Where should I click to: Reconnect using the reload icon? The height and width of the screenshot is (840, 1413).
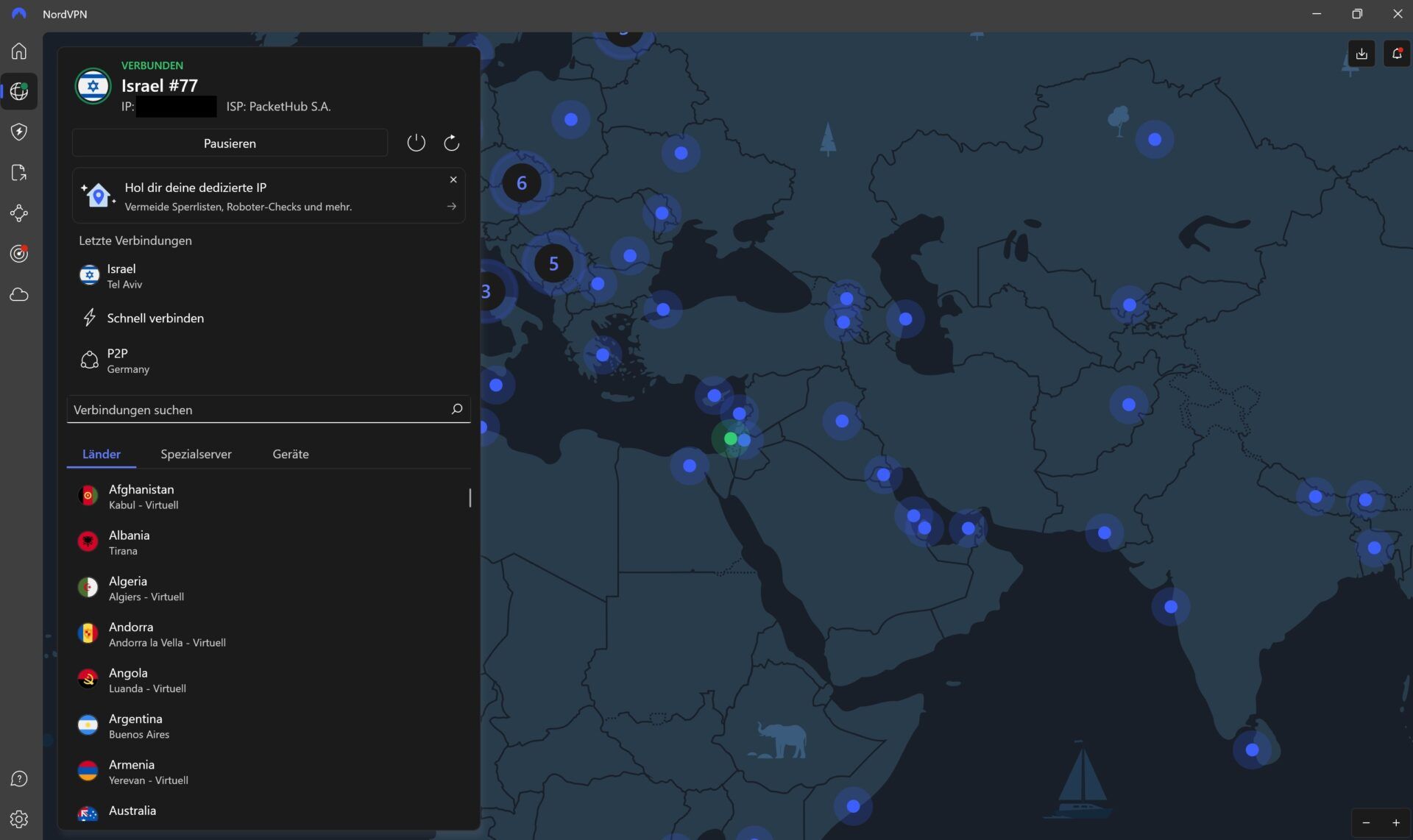(451, 142)
